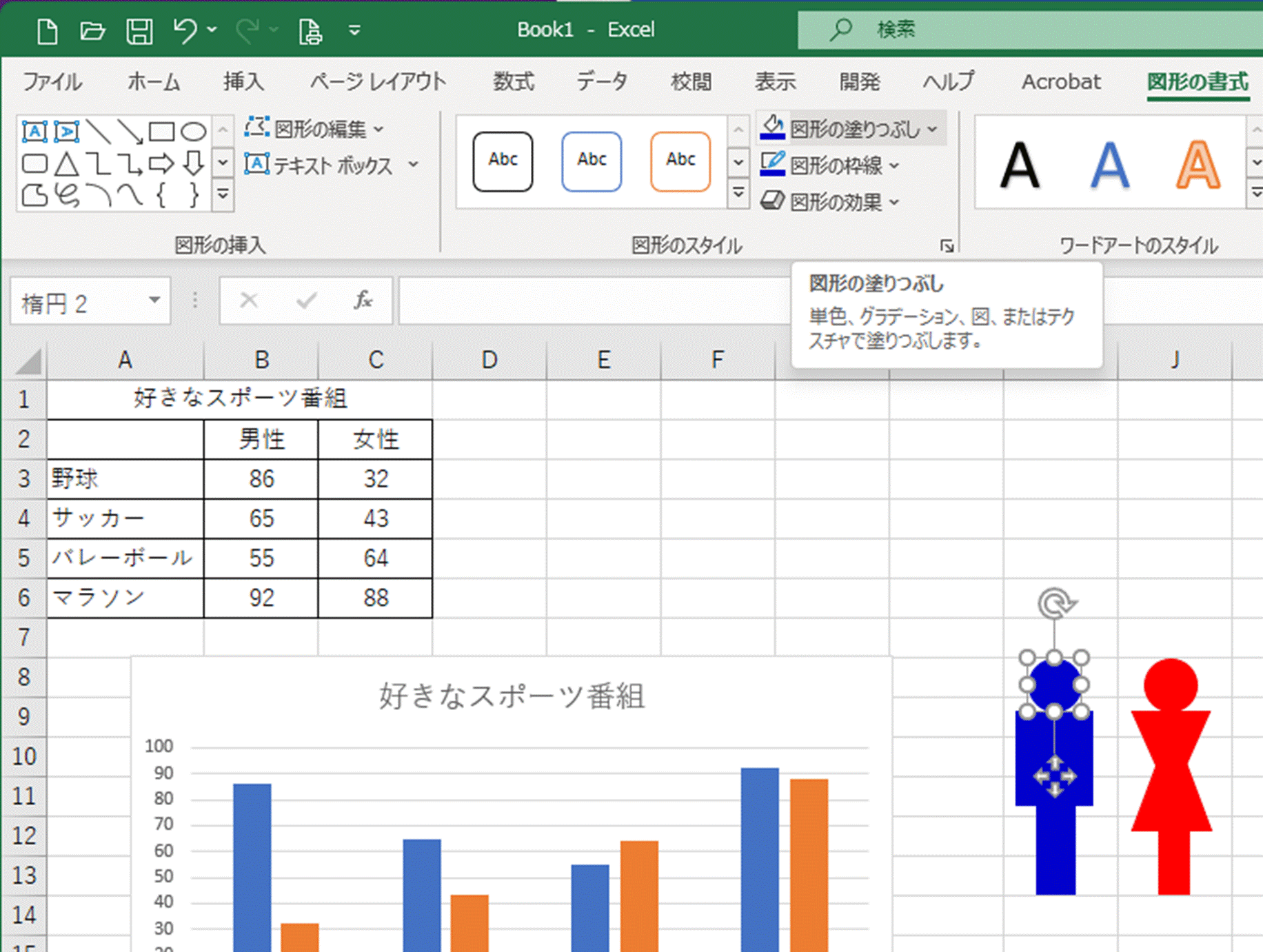
Task: Select the ellipse shape
Action: pos(194,131)
